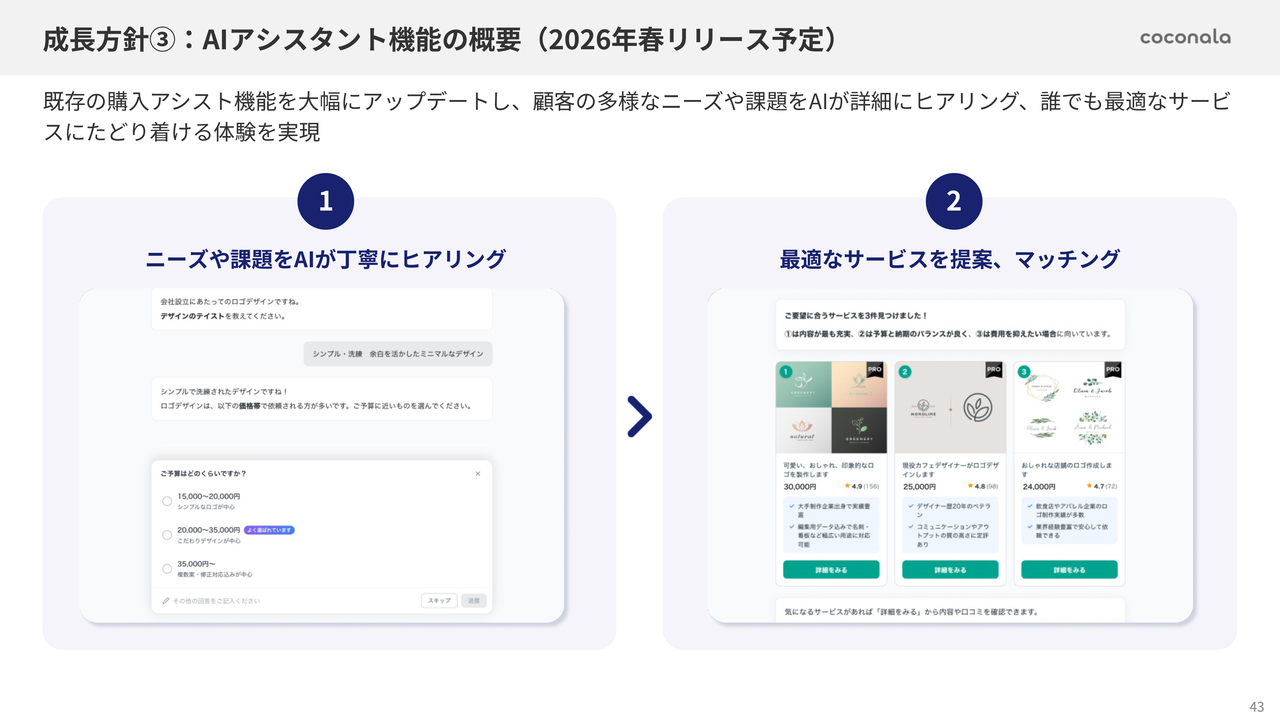1280x720 pixels.
Task: Close the budget question dialog with X
Action: (x=477, y=473)
